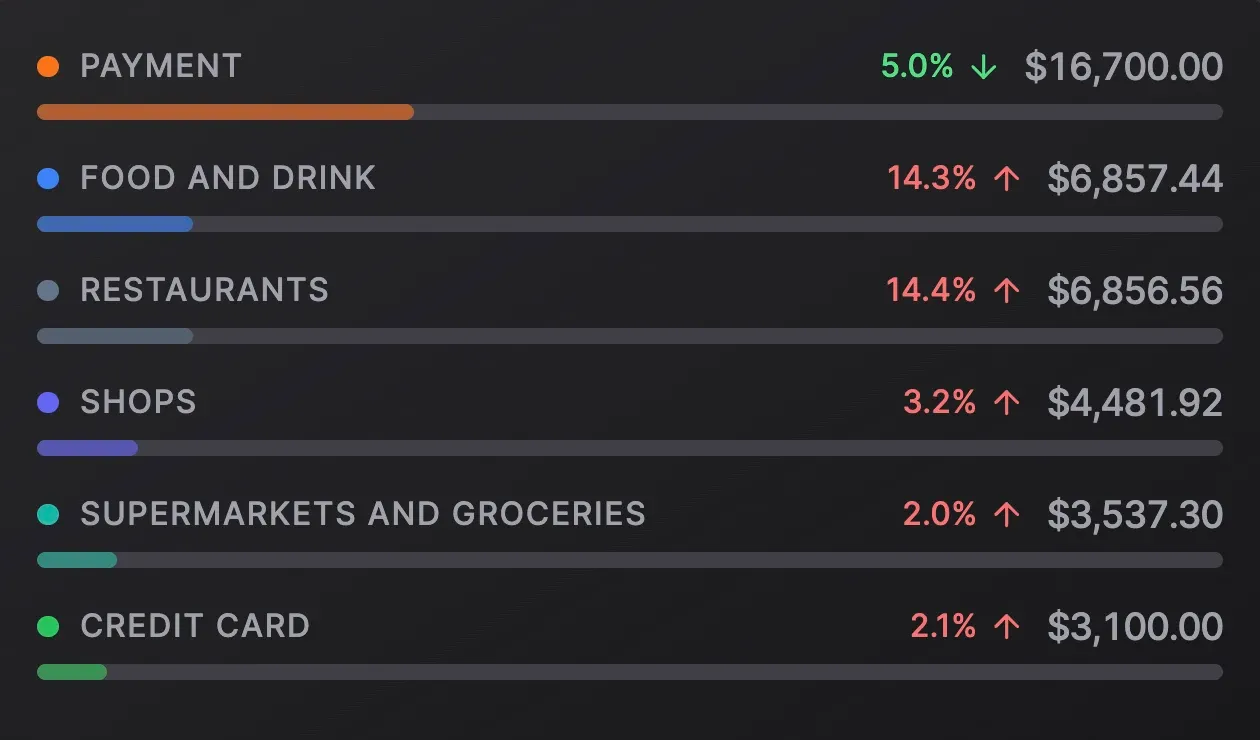
Task: Click the gray Restaurants category dot
Action: [49, 290]
